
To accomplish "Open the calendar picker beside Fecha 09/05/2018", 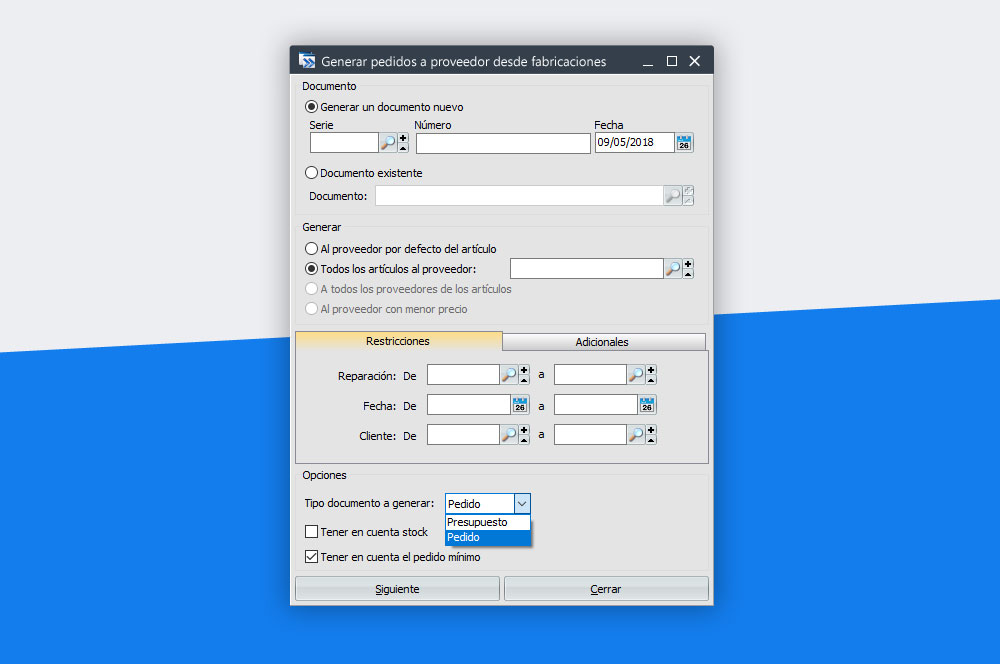I will click(x=684, y=143).
